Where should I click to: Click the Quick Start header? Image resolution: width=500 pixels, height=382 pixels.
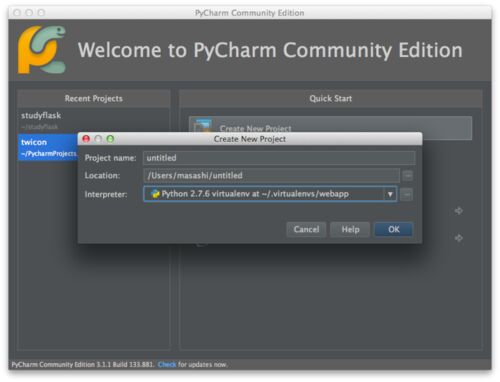[x=330, y=98]
